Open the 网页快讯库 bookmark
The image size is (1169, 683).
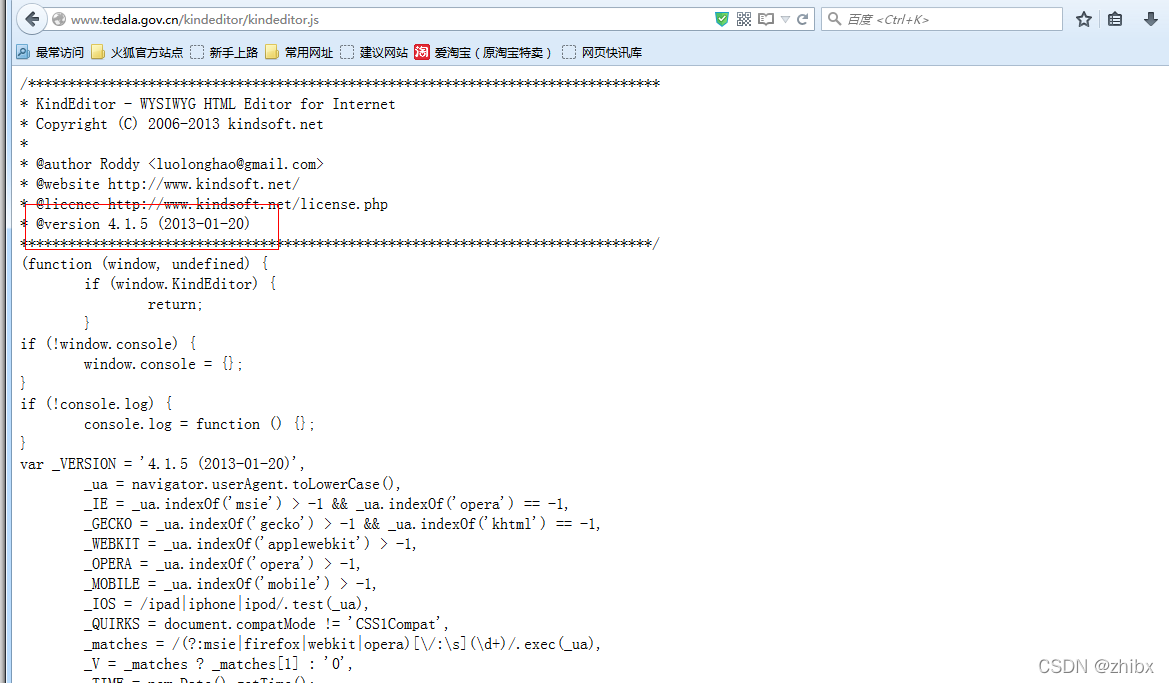coord(602,52)
